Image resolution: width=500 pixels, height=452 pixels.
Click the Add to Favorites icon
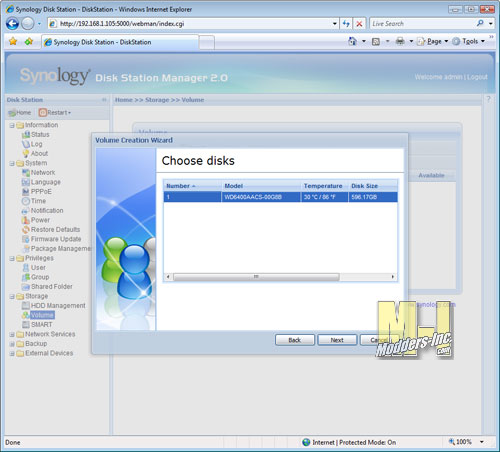pyautogui.click(x=29, y=42)
